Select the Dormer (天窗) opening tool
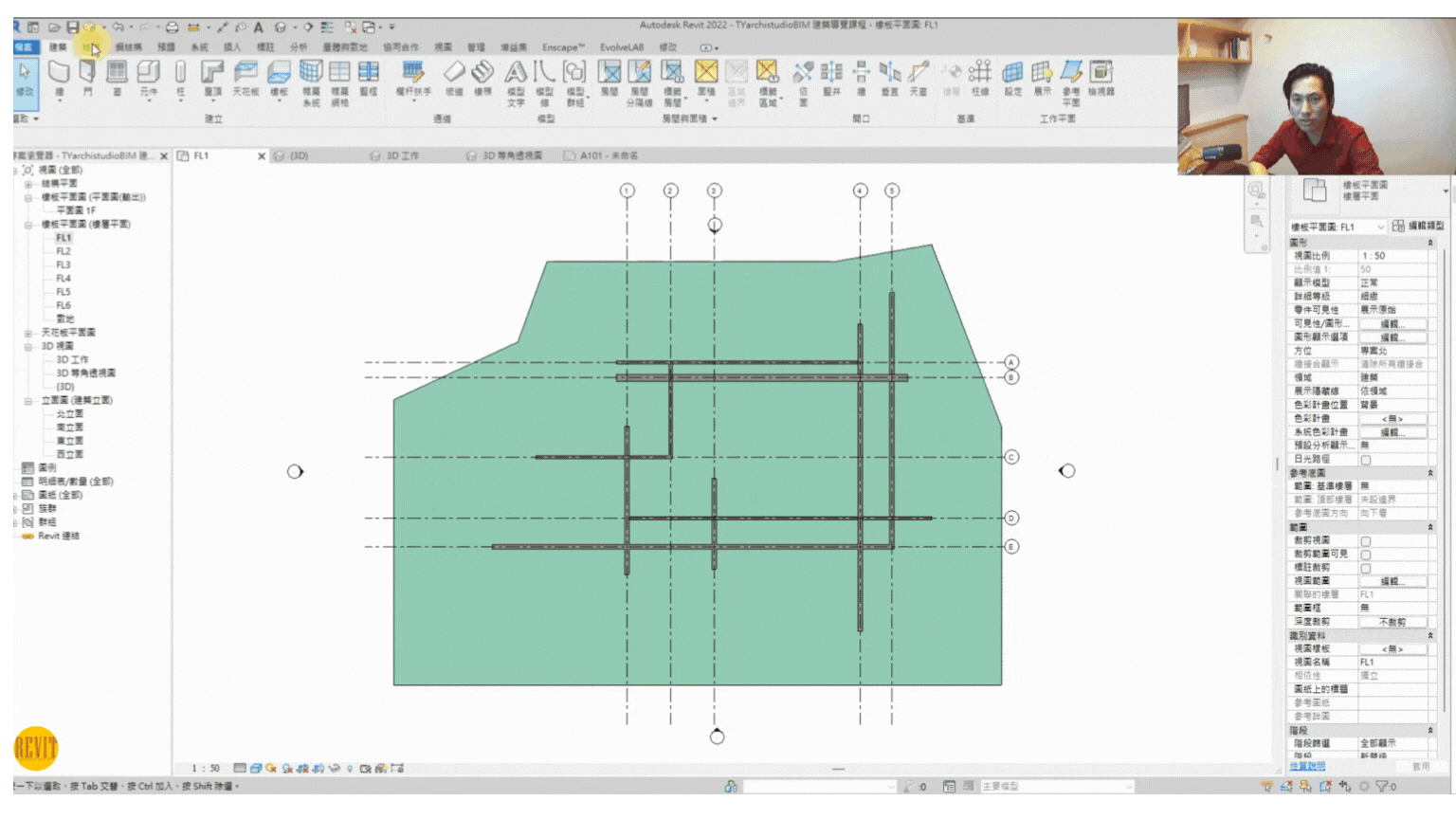1456x819 pixels. pyautogui.click(x=918, y=78)
